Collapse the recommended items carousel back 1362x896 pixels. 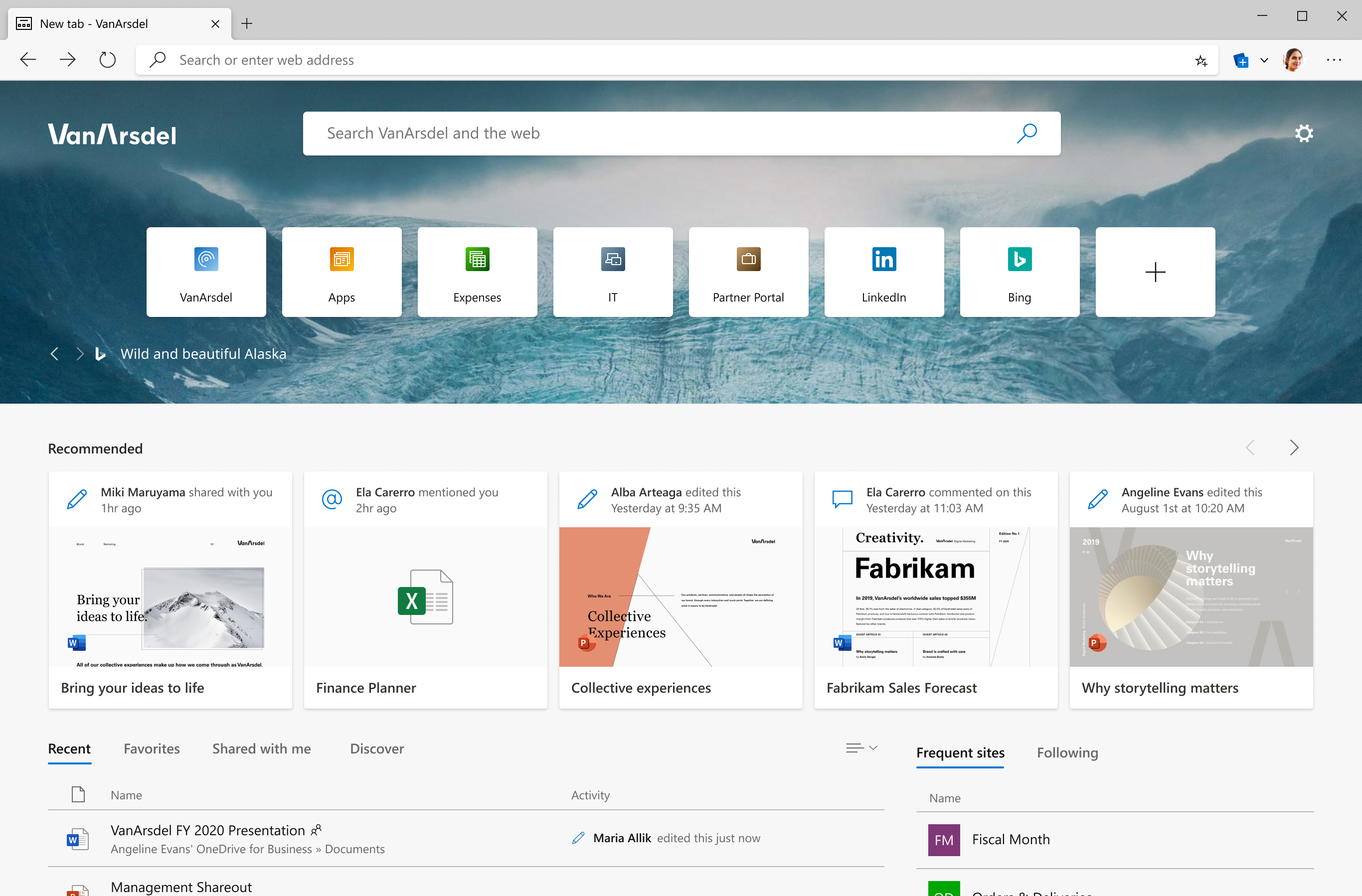tap(1252, 447)
